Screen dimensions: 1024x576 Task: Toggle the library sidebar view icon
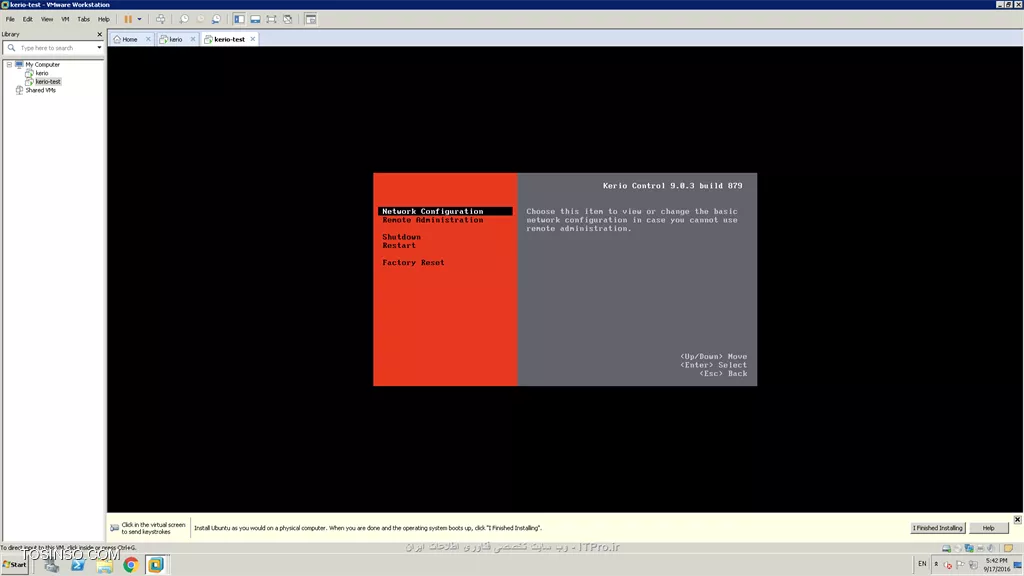[x=239, y=20]
